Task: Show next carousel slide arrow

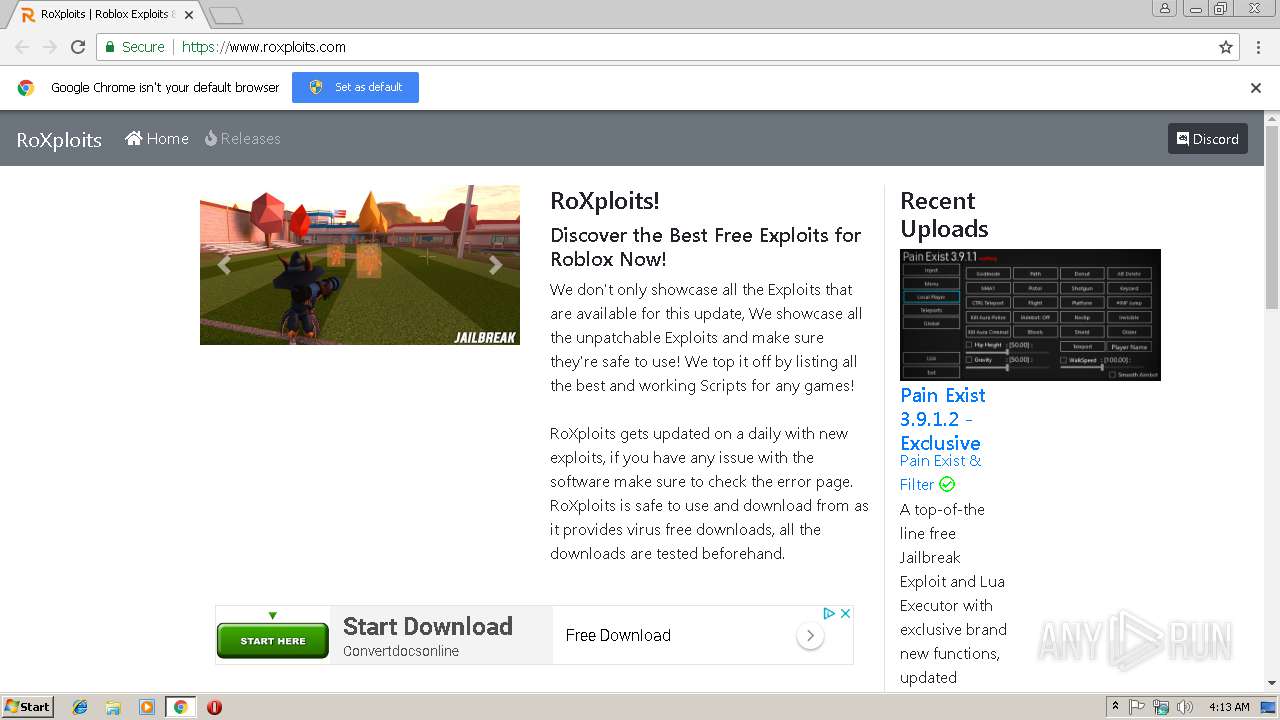Action: [x=495, y=265]
